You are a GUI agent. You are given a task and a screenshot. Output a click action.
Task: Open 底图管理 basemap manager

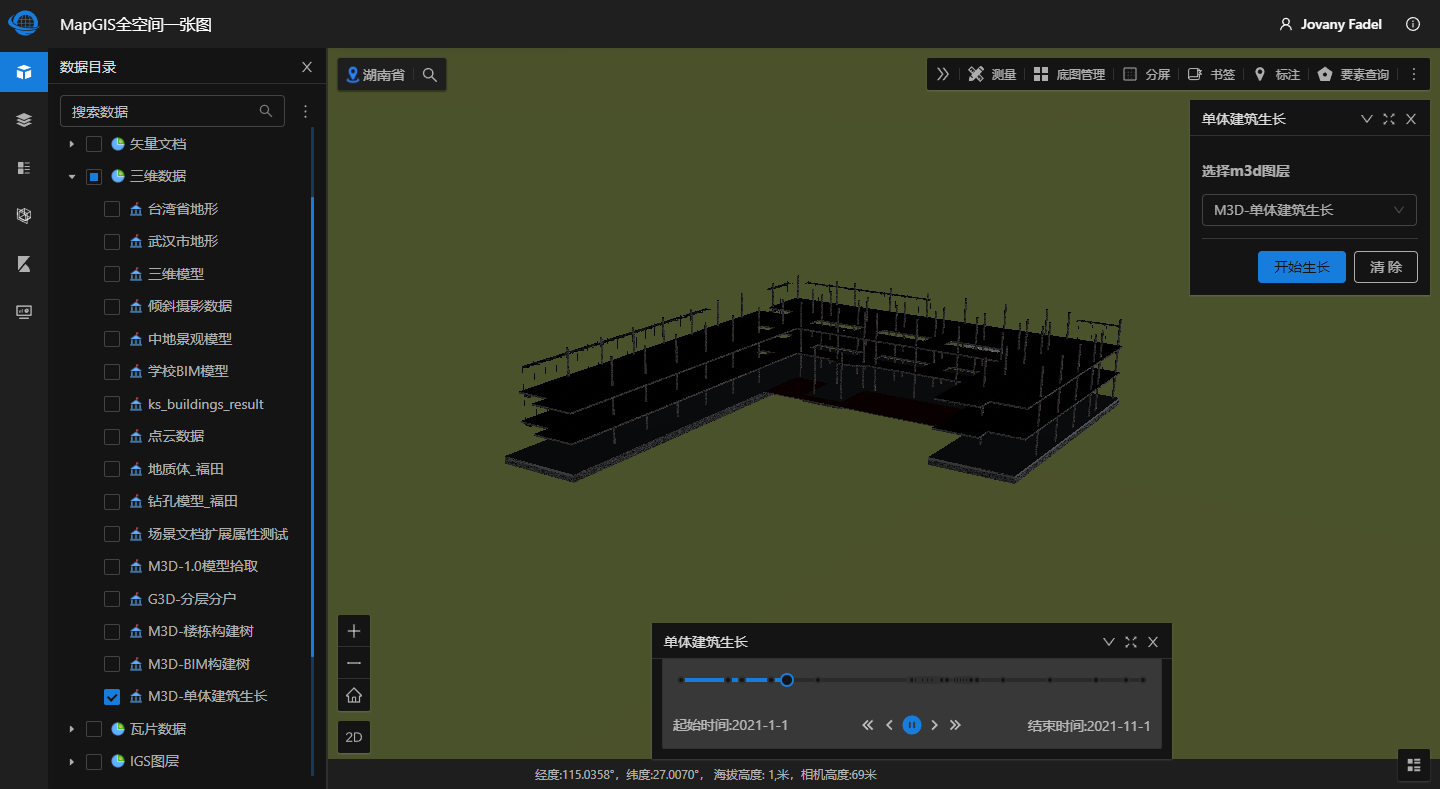tap(1069, 74)
